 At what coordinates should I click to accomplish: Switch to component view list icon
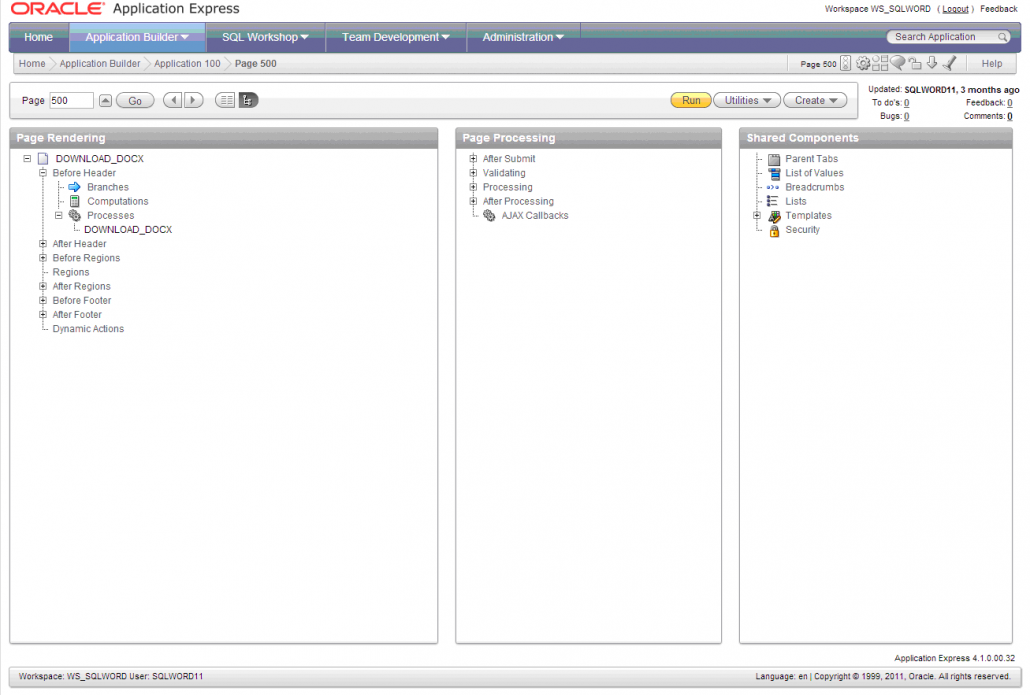[x=226, y=100]
